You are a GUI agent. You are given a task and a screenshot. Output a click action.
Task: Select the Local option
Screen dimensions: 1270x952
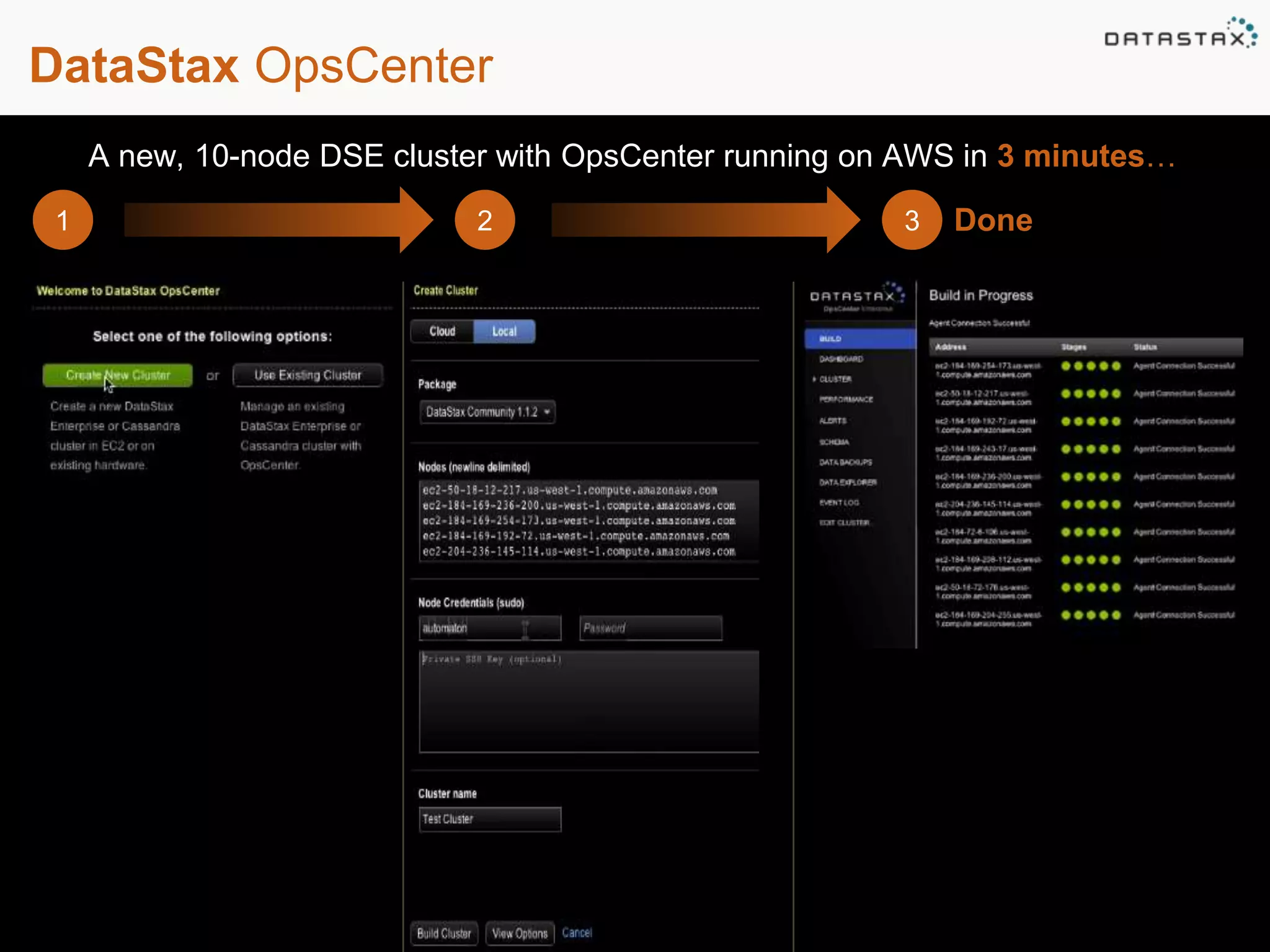pos(504,332)
